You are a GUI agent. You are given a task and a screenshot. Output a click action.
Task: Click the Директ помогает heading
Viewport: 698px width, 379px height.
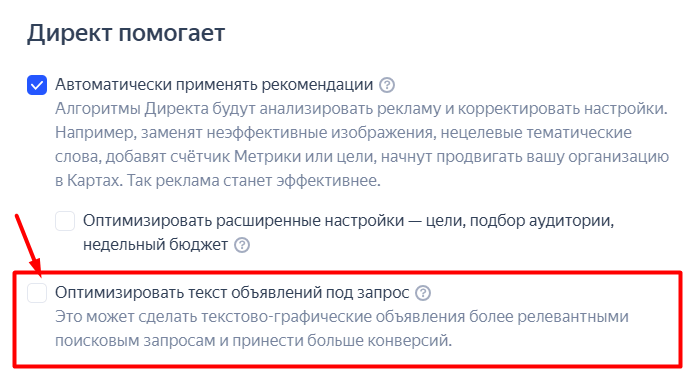click(x=126, y=33)
